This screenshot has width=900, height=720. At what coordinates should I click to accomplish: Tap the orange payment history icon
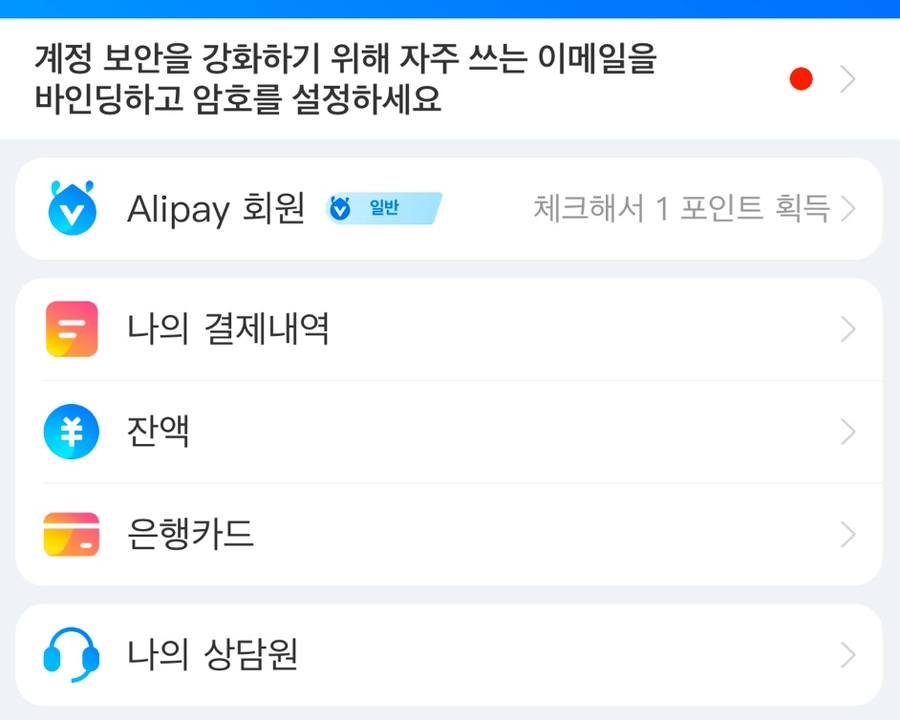[72, 329]
